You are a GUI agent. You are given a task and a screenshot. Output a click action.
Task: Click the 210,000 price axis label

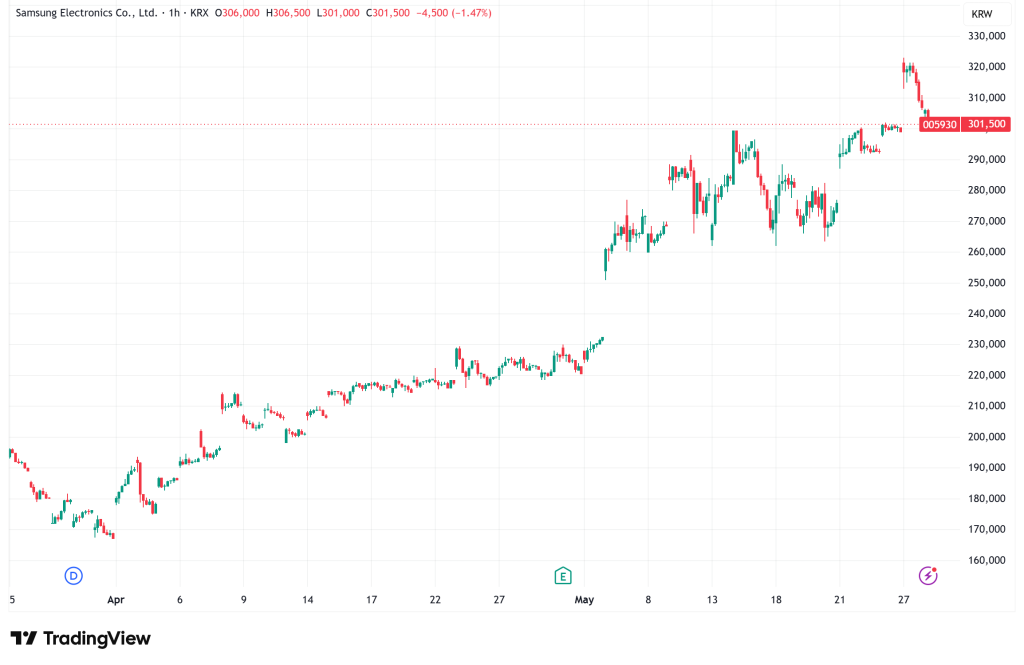986,406
